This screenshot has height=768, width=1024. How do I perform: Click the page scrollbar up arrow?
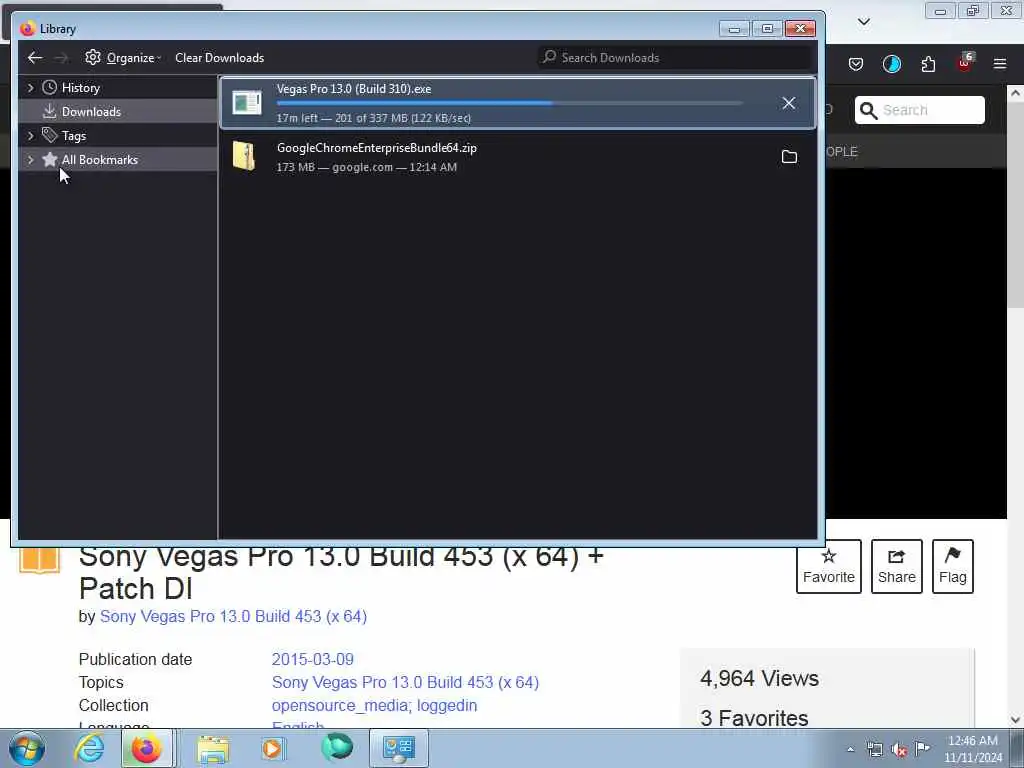[1016, 93]
